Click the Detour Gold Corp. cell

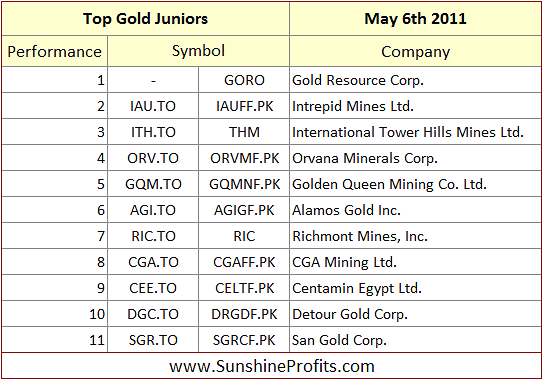coord(415,314)
